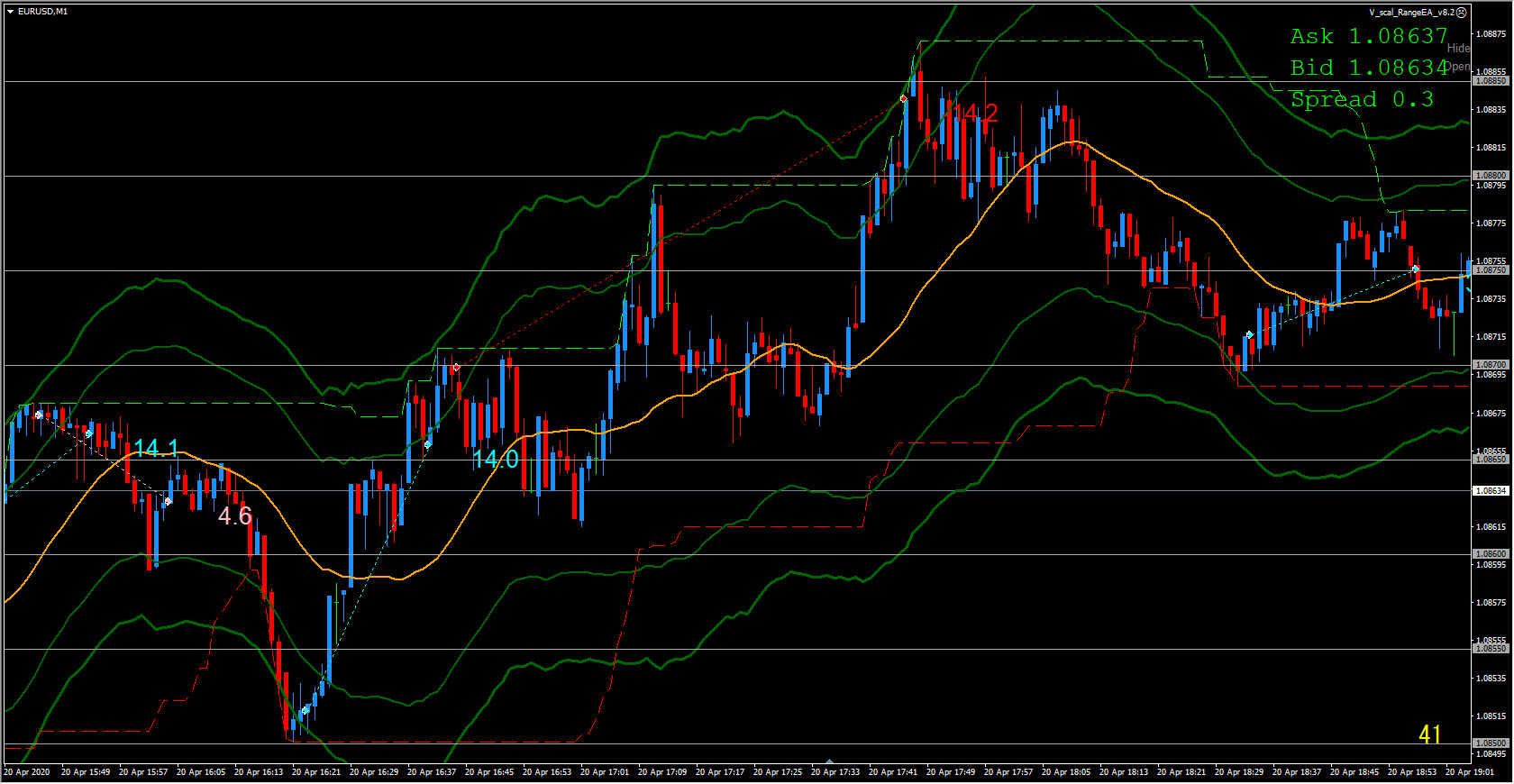
Task: Click the current bid 1.08634 price tag
Action: (x=1491, y=491)
